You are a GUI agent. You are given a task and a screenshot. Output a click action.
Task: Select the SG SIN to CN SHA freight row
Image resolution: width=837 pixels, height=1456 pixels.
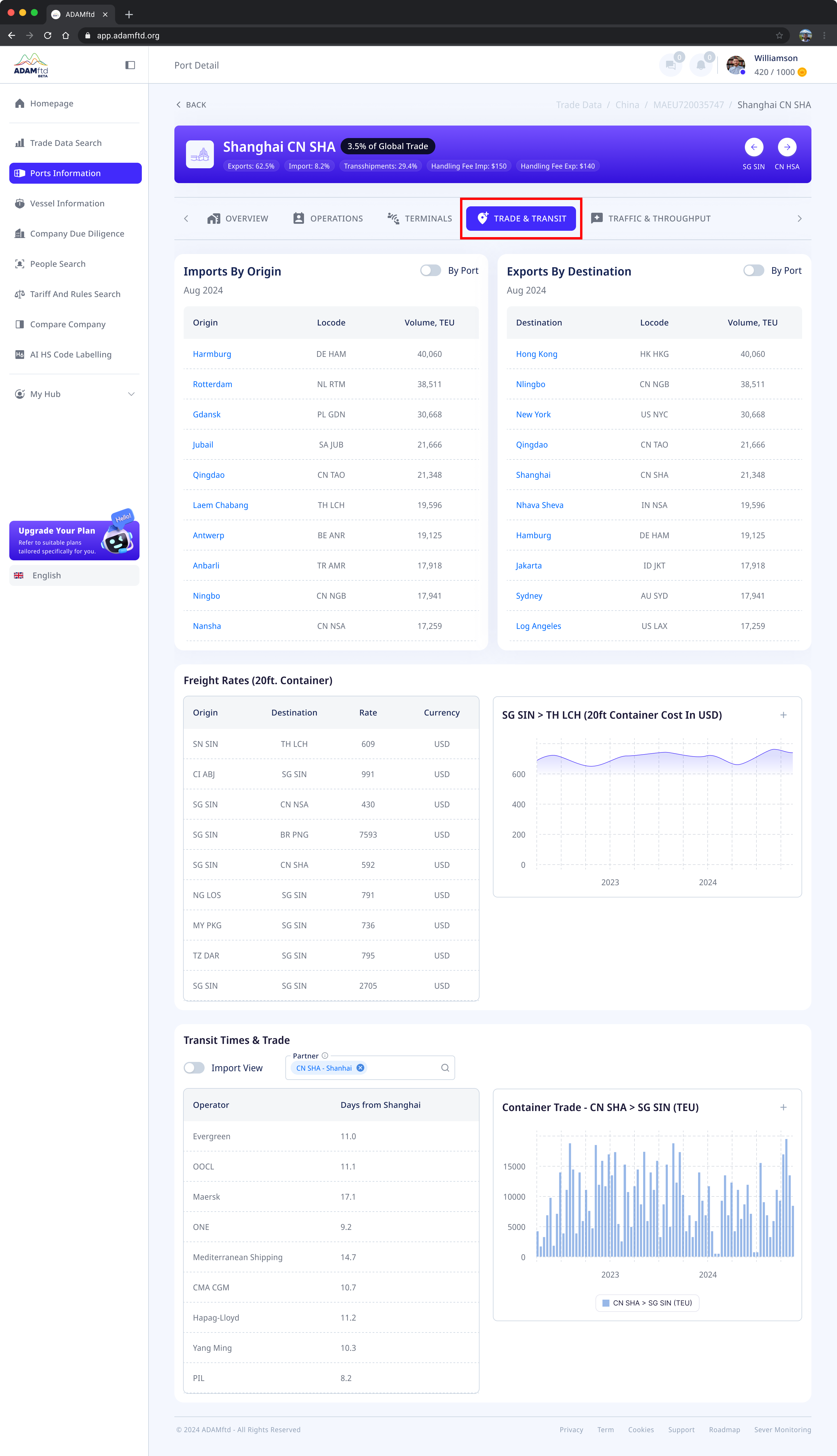click(x=331, y=865)
